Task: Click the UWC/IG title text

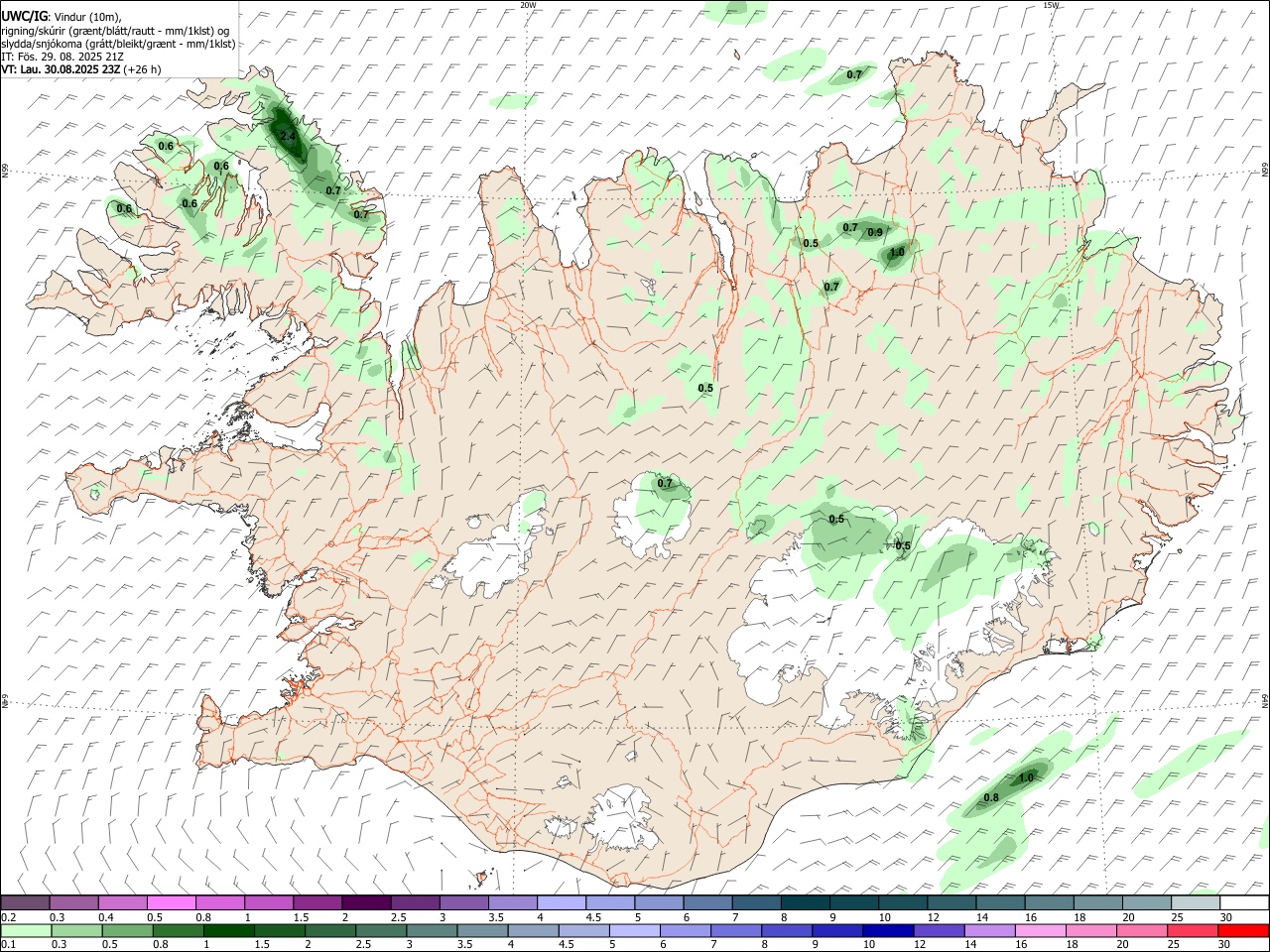Action: coord(24,17)
